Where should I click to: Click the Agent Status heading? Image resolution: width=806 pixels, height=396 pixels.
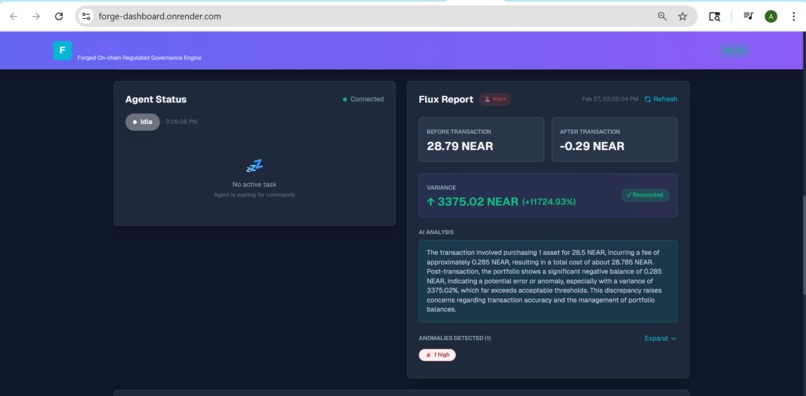[156, 99]
